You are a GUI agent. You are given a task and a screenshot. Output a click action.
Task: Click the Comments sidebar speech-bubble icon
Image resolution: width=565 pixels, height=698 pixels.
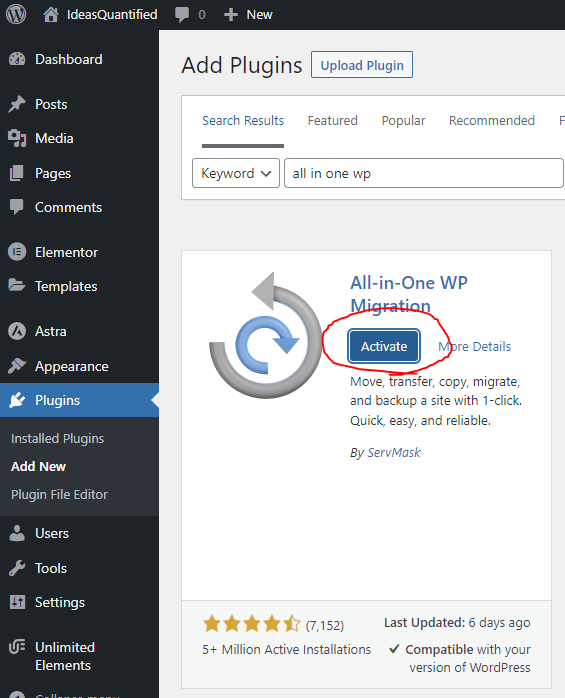(x=17, y=207)
